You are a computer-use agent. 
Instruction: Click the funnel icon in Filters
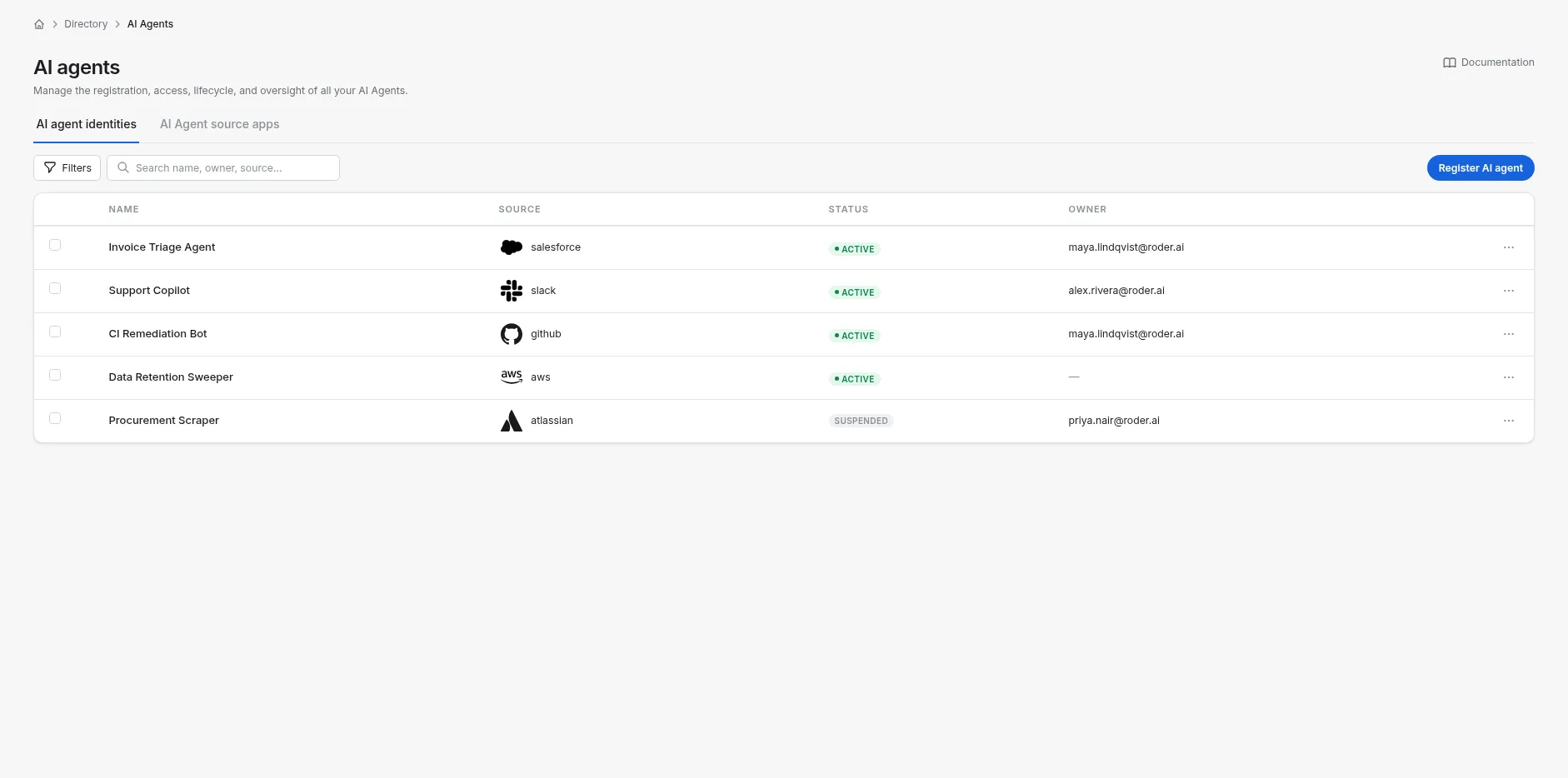[50, 167]
